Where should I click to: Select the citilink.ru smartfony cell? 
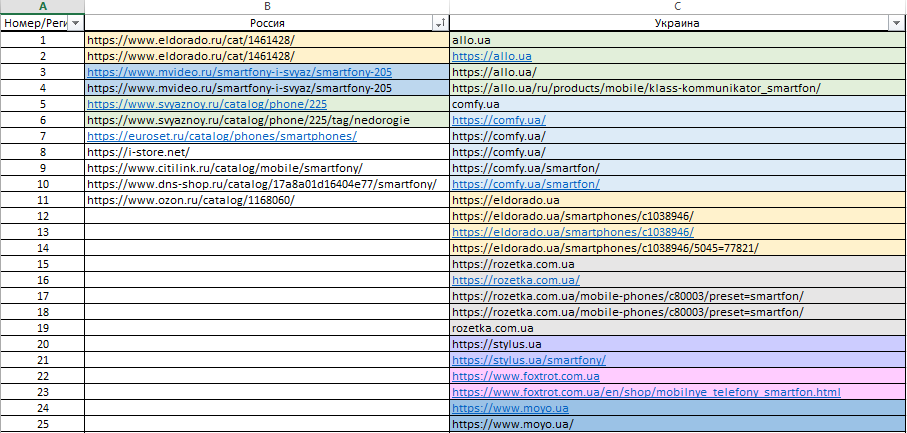point(267,168)
